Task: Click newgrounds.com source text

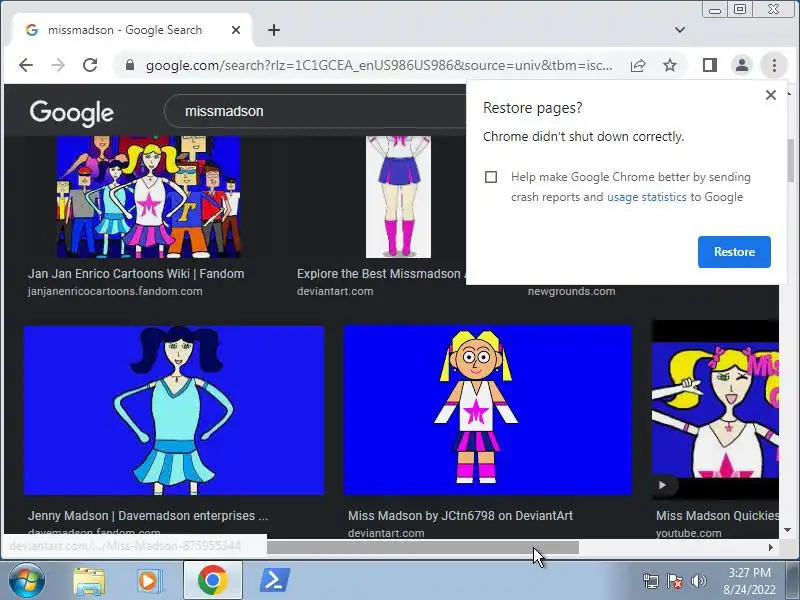Action: pos(571,291)
